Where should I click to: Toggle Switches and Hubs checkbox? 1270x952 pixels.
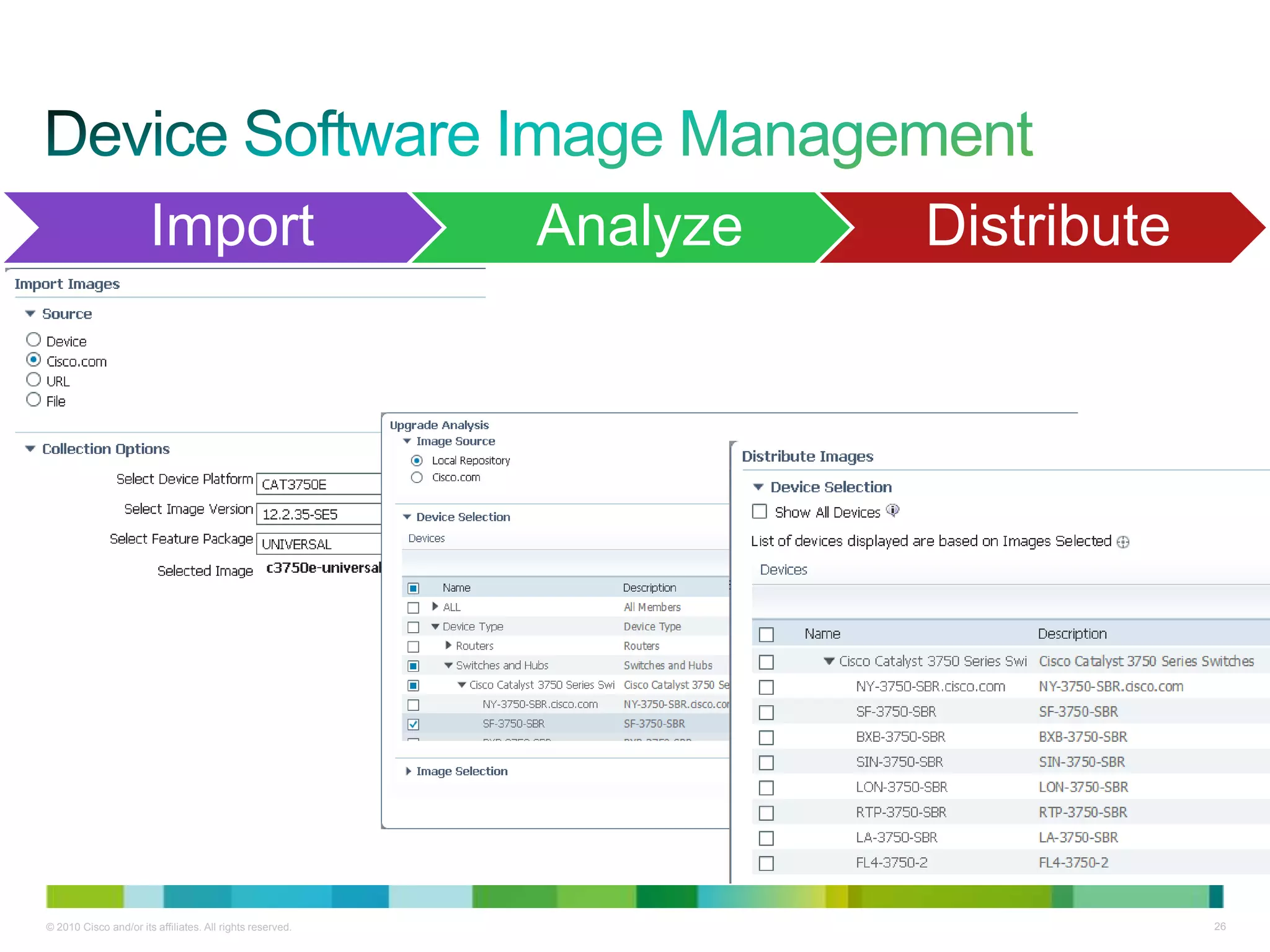[x=414, y=666]
